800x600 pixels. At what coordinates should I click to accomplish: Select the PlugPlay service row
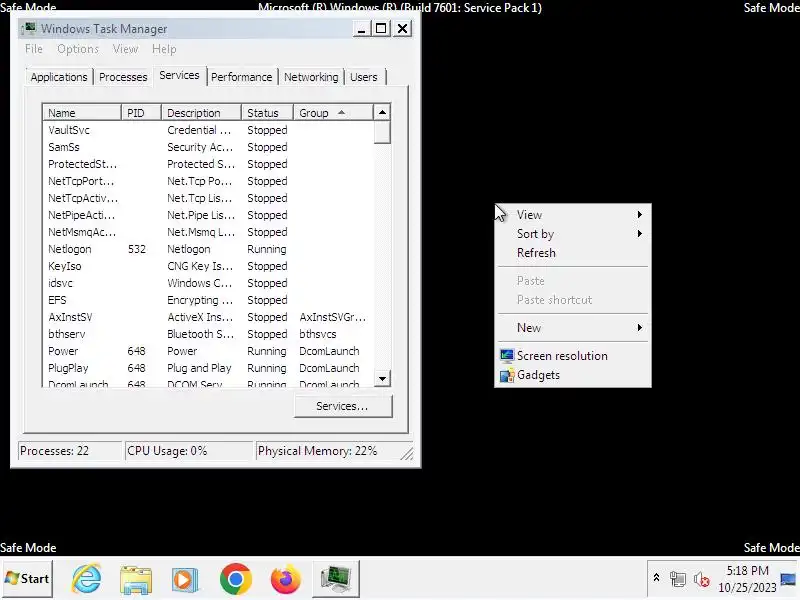click(208, 368)
